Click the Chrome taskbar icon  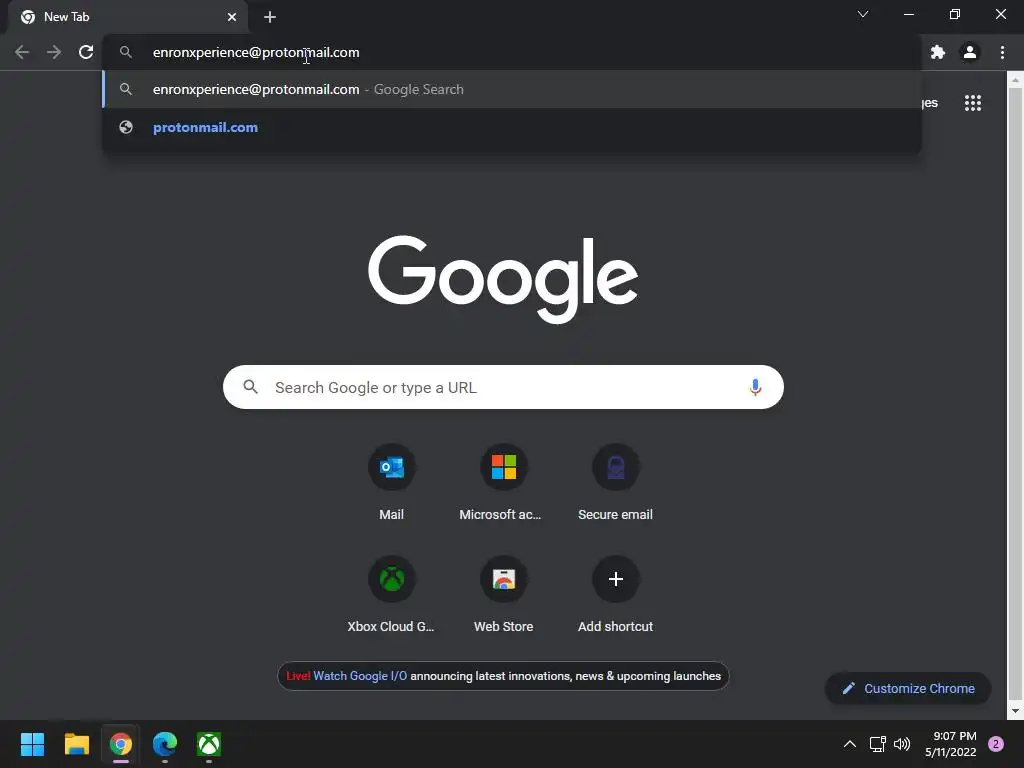pyautogui.click(x=121, y=744)
